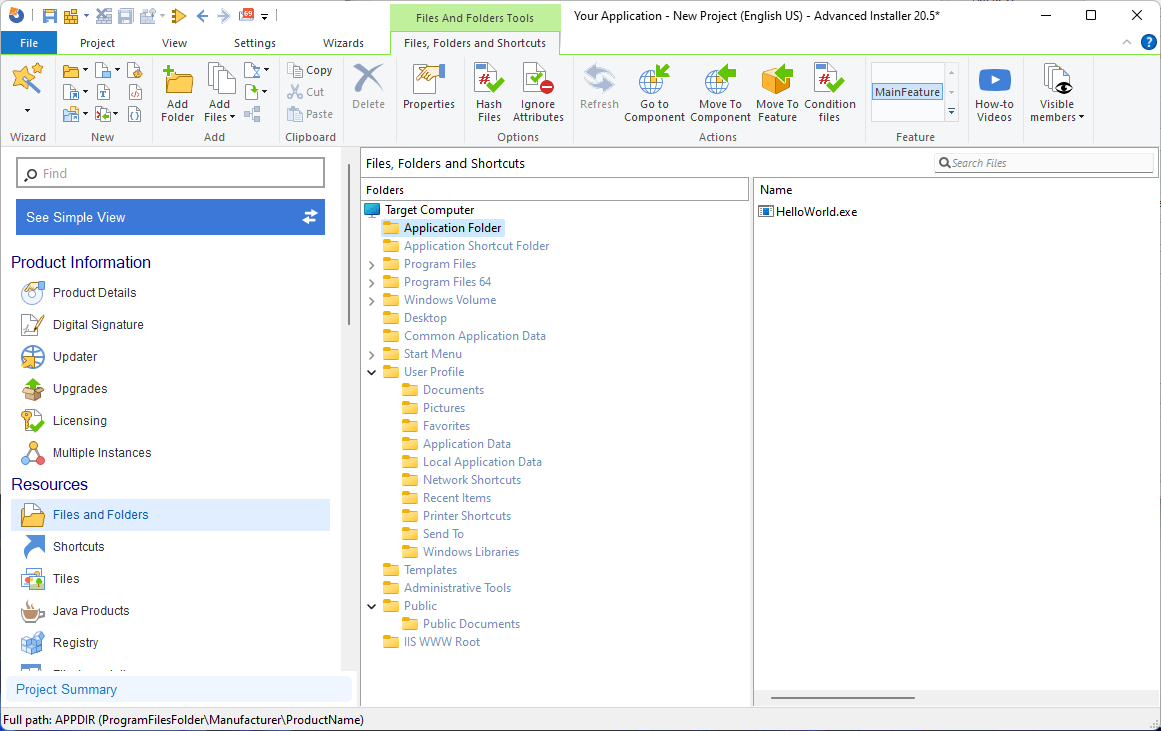Click the Move To Feature action

coord(777,93)
